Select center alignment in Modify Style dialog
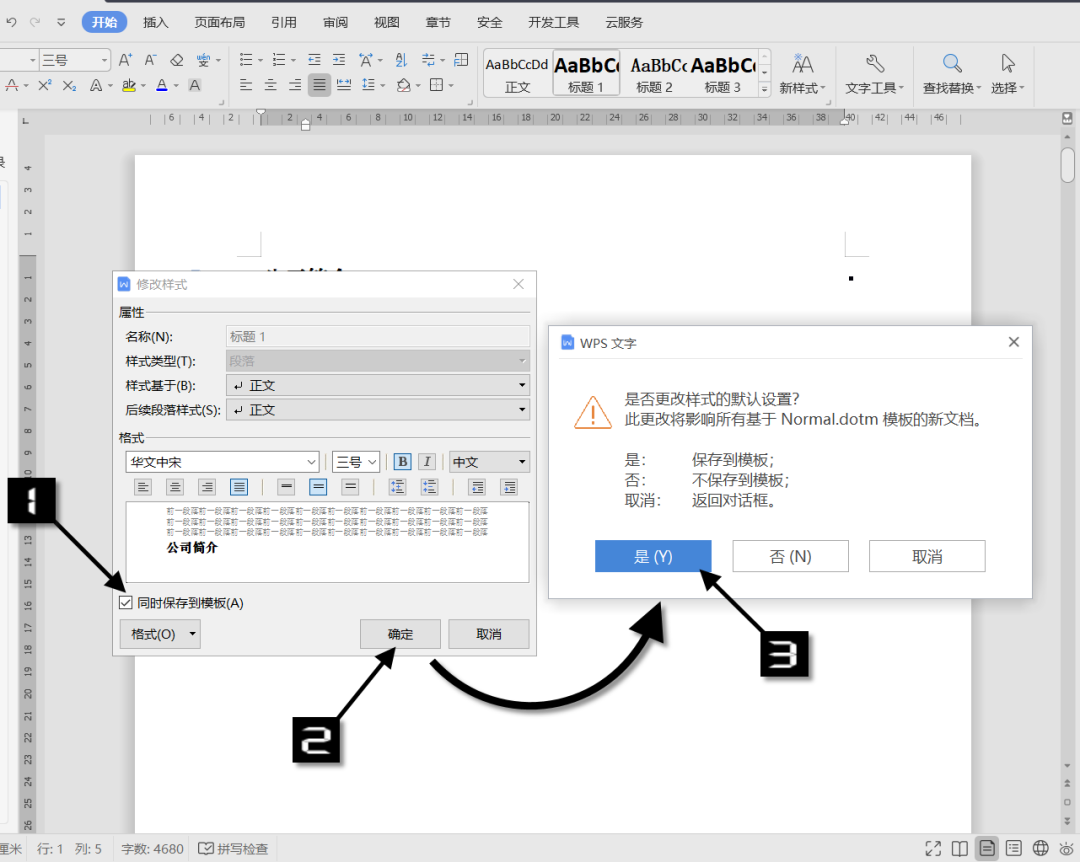 point(175,487)
